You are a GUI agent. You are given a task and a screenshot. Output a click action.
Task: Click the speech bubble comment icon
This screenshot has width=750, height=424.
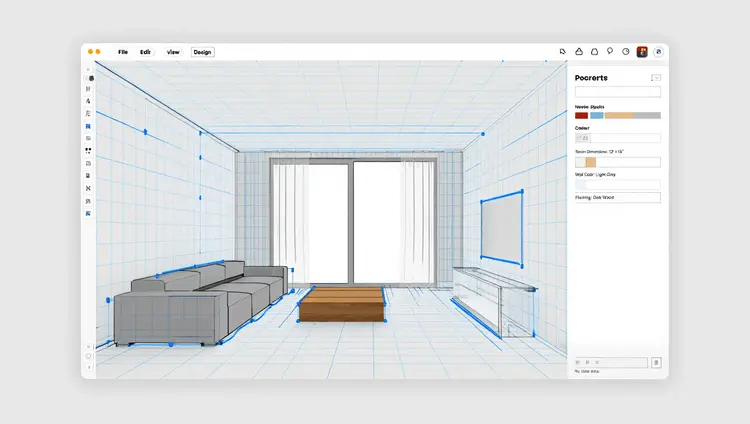tap(609, 51)
